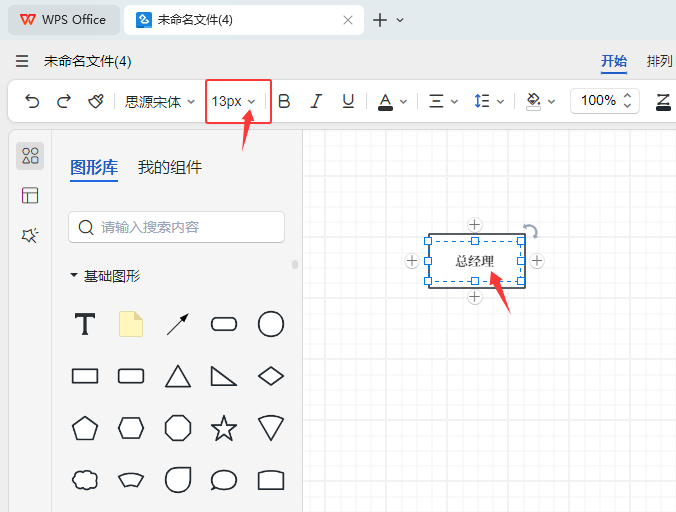Click the line style icon beside the zoom box
This screenshot has width=676, height=512.
point(663,102)
